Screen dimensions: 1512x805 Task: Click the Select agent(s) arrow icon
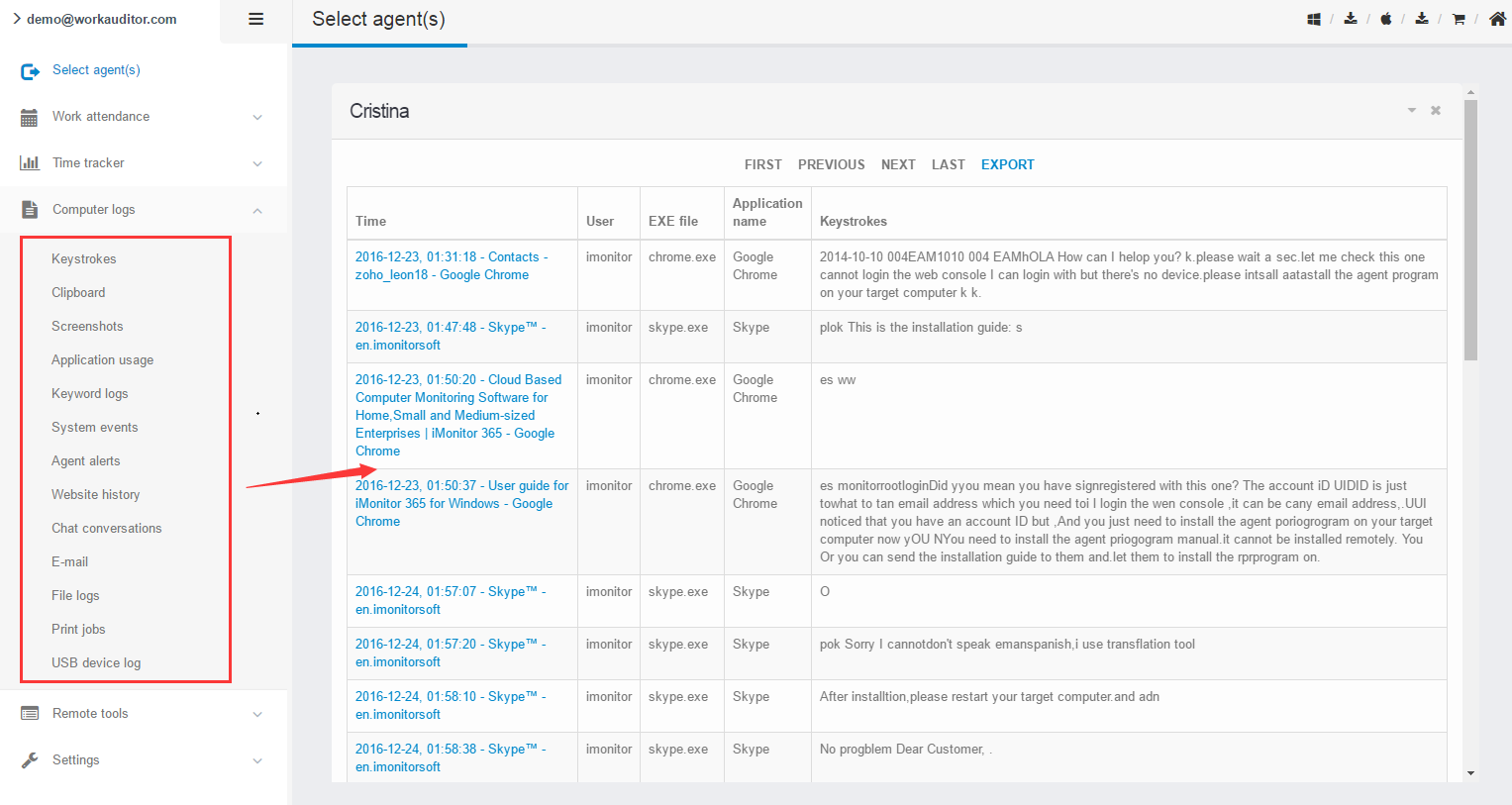(30, 71)
